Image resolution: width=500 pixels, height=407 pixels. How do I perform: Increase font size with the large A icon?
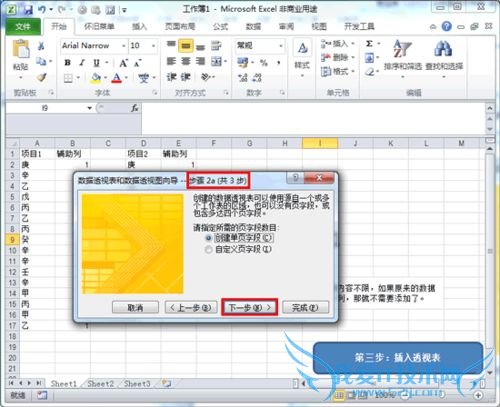pyautogui.click(x=123, y=63)
